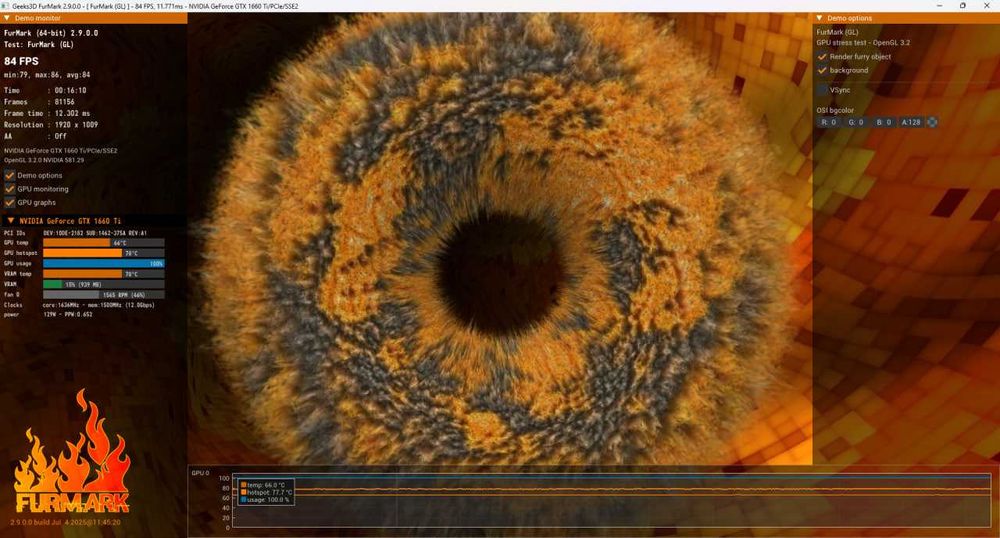This screenshot has width=1000, height=538.
Task: Click the FurMark (64-bit) 2.9.0.0 text
Action: pyautogui.click(x=51, y=33)
